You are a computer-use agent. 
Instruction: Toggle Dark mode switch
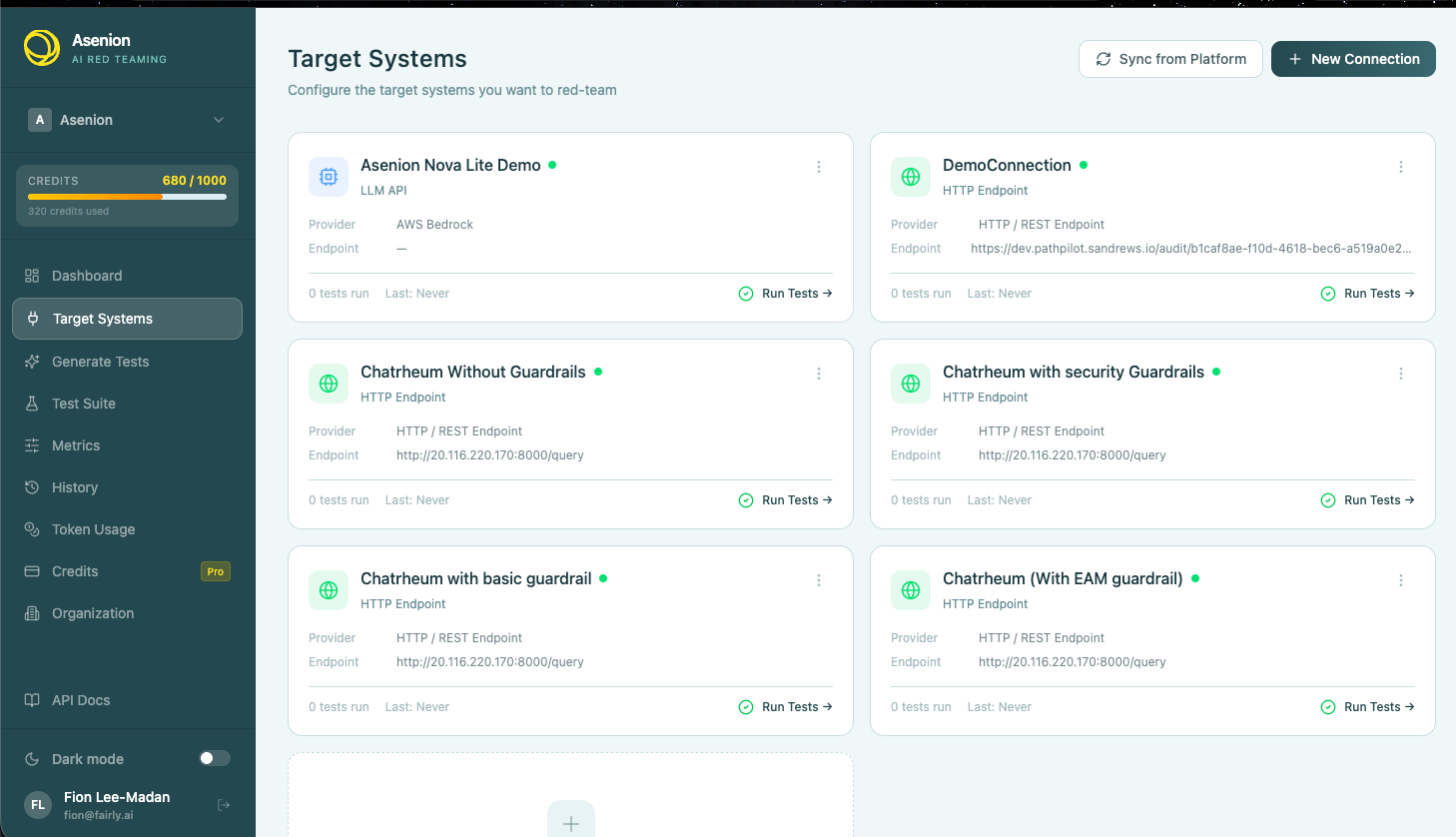(215, 758)
